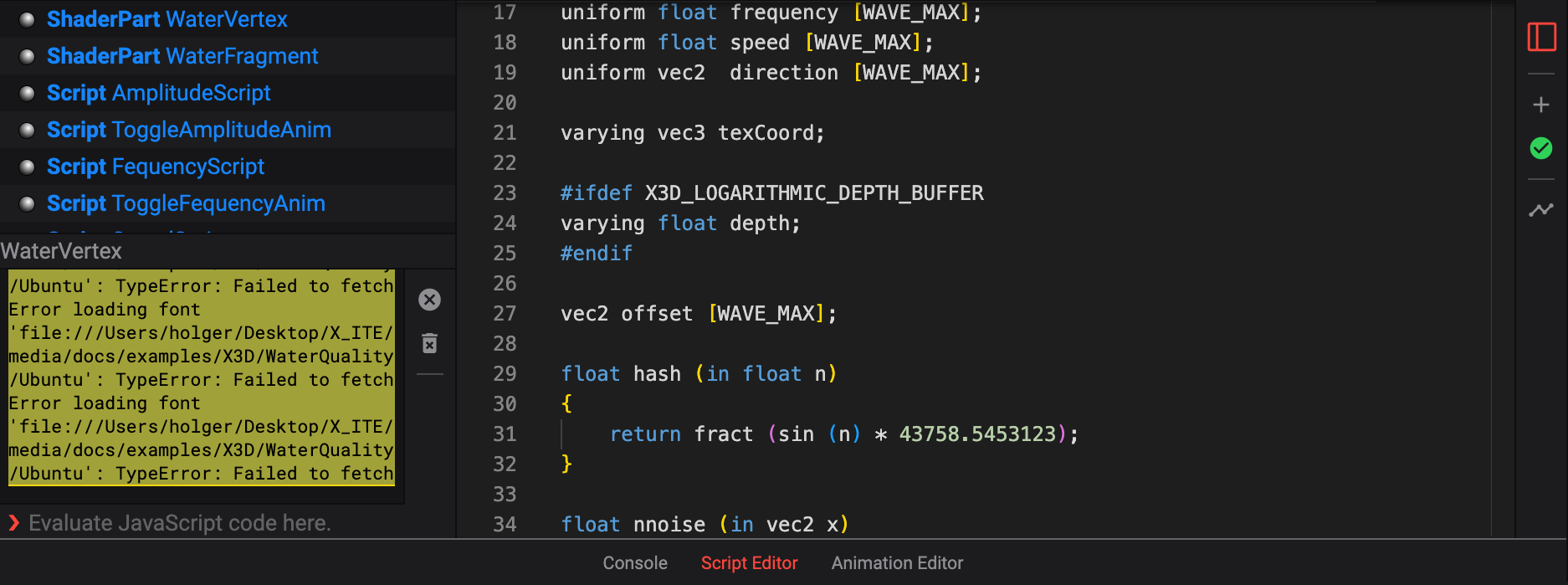Switch to the Console tab

pos(635,563)
